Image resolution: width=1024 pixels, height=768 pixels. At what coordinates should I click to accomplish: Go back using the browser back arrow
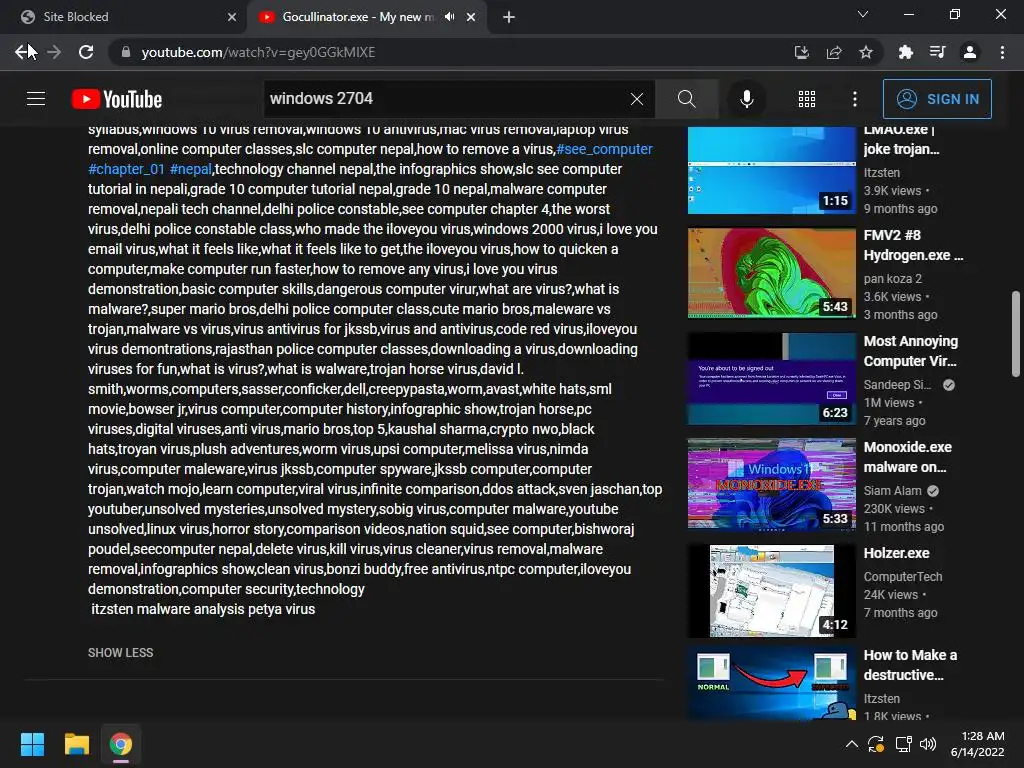(x=23, y=52)
